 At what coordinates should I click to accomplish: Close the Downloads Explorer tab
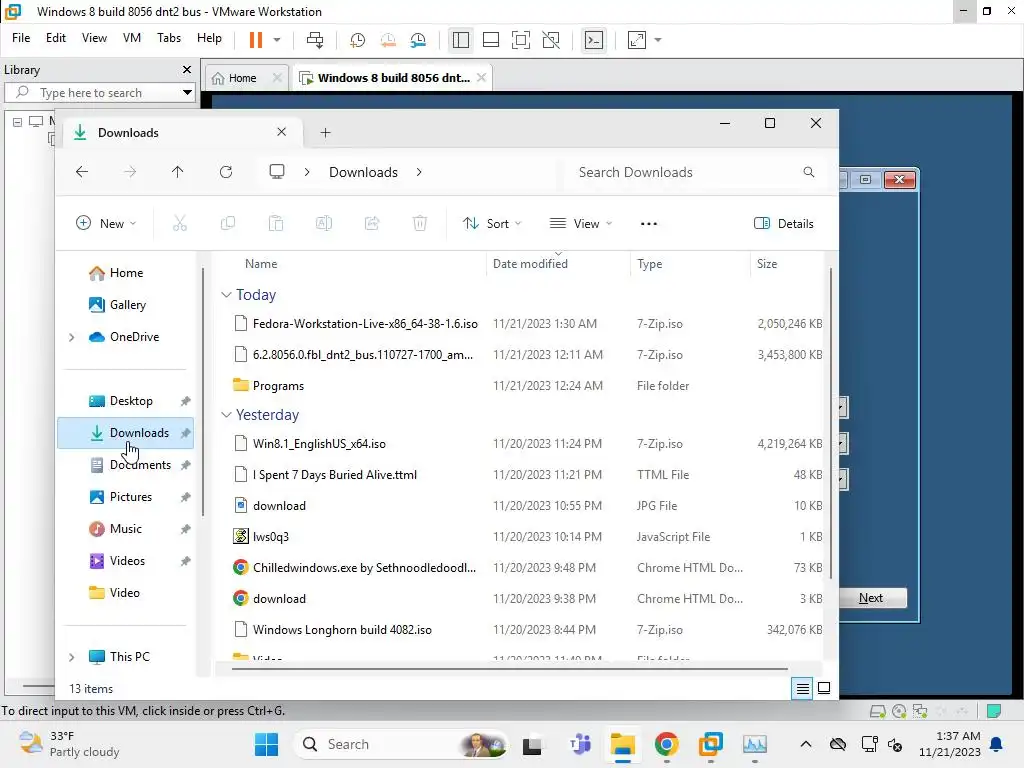[281, 132]
